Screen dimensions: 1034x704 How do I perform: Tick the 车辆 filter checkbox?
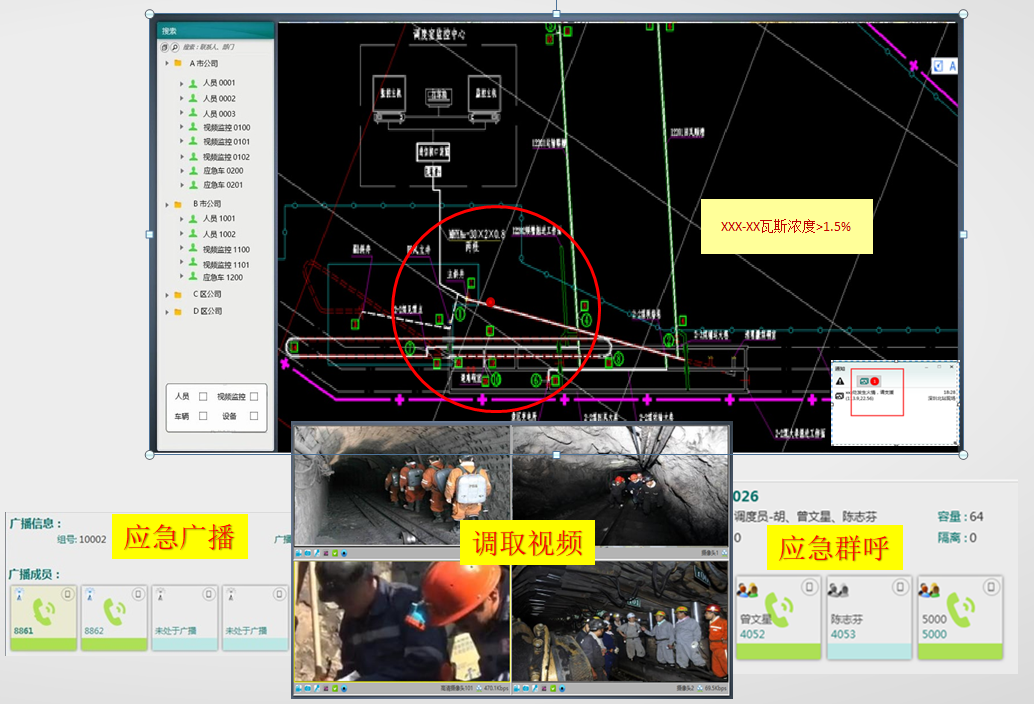[x=203, y=416]
